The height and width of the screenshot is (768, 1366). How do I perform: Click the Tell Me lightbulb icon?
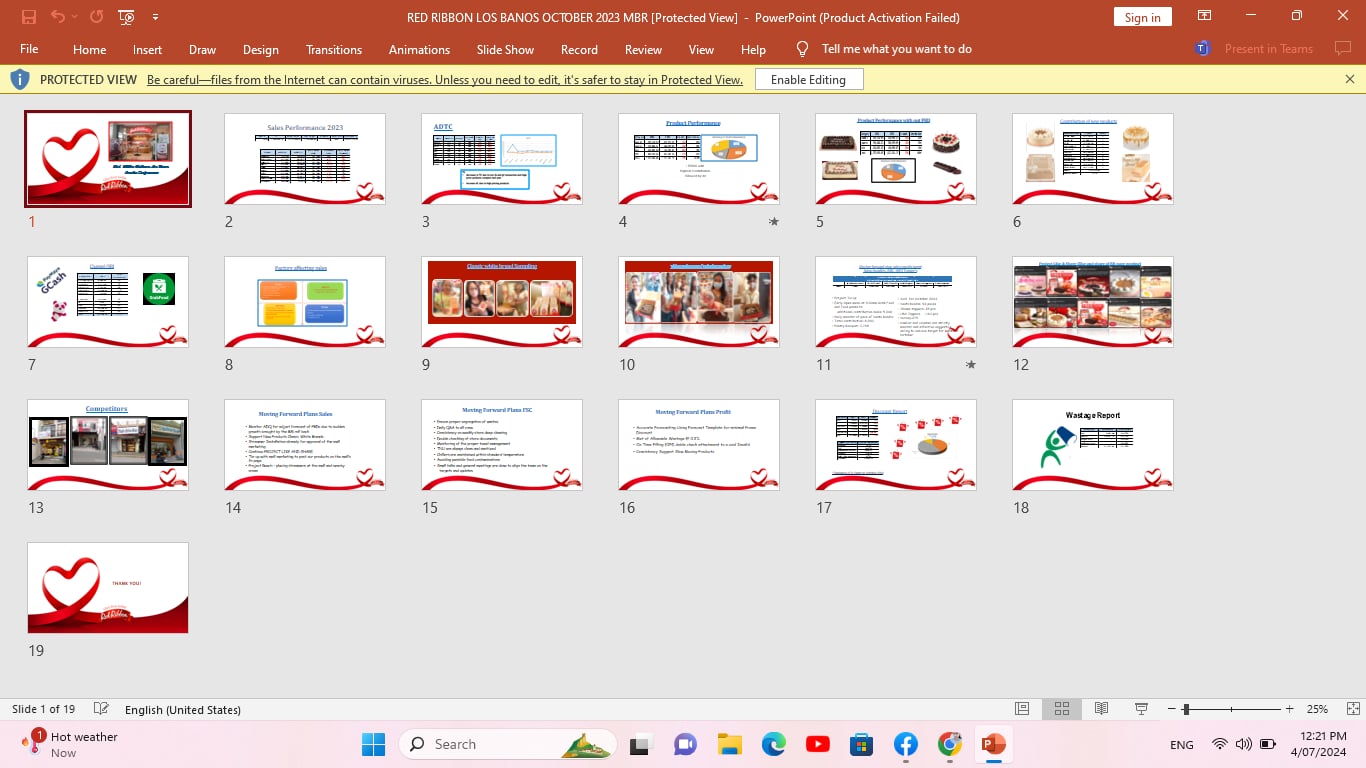tap(802, 49)
